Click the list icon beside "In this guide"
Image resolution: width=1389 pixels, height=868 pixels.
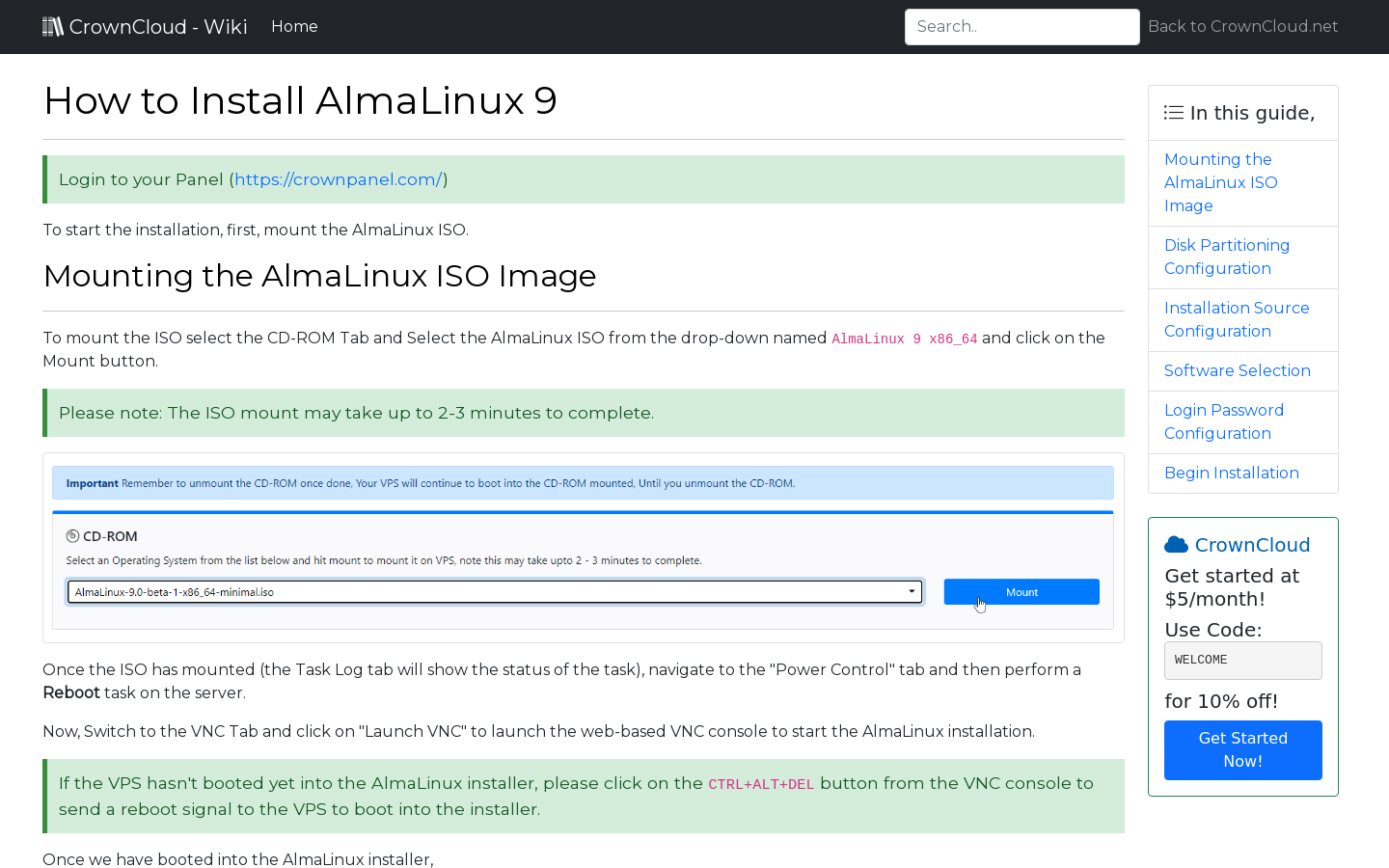(x=1173, y=112)
